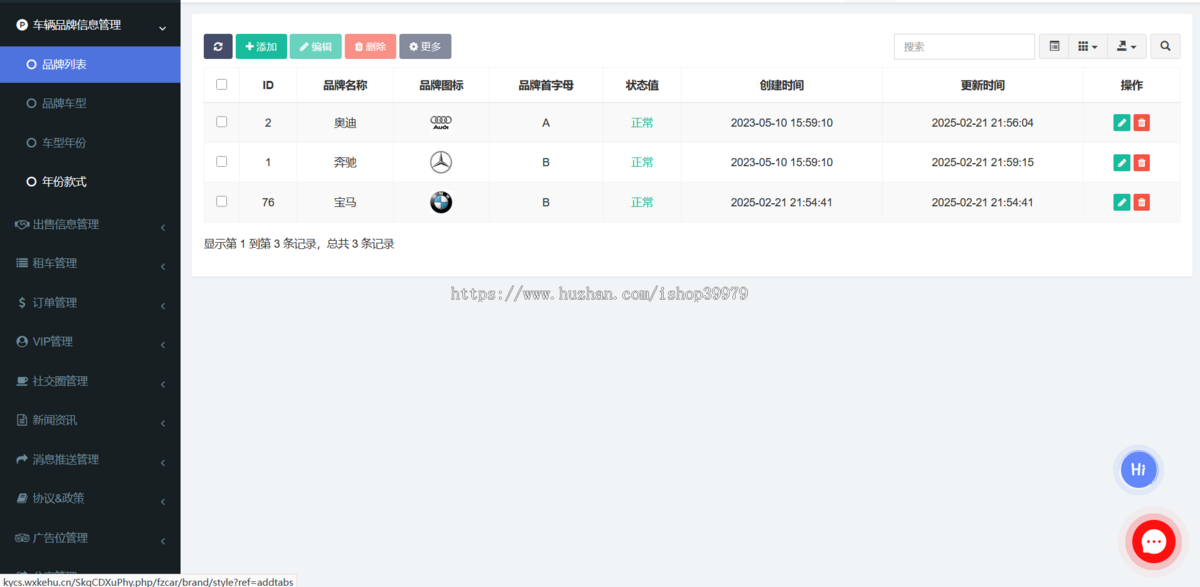Expand the VIP管理 sidebar menu
This screenshot has width=1200, height=587.
point(90,341)
